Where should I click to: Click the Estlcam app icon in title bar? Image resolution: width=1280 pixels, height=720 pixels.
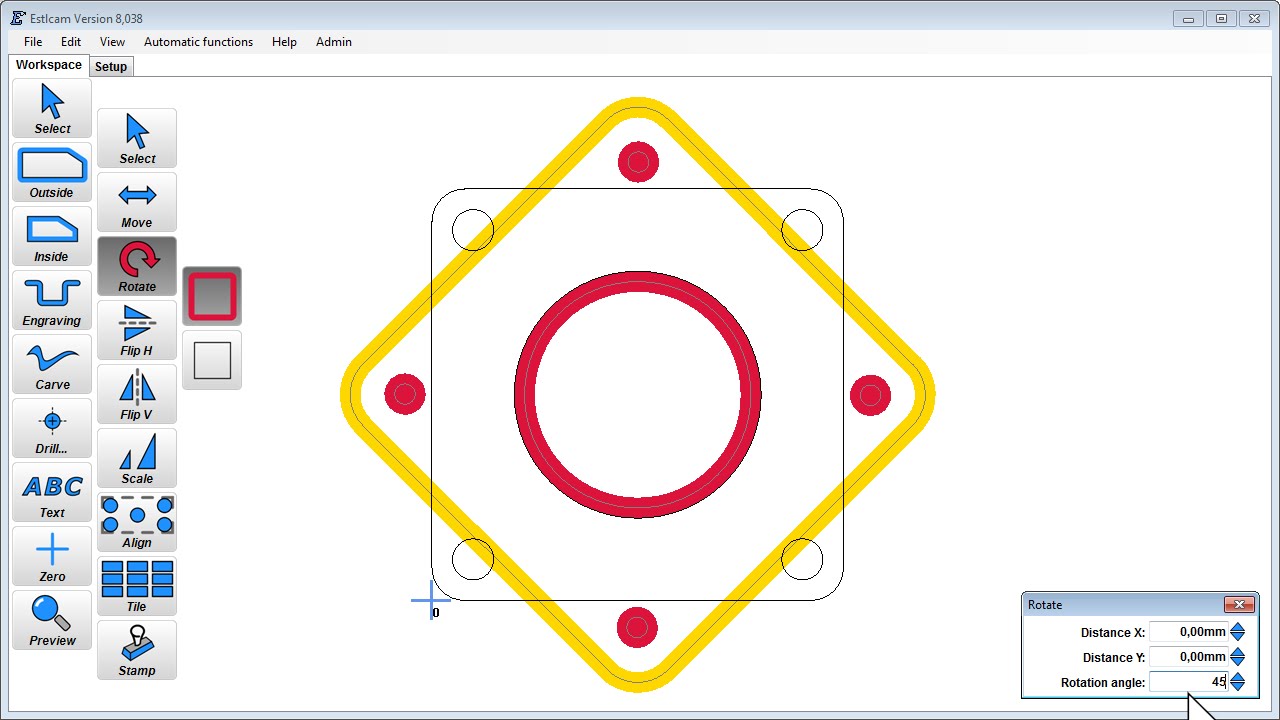click(18, 18)
